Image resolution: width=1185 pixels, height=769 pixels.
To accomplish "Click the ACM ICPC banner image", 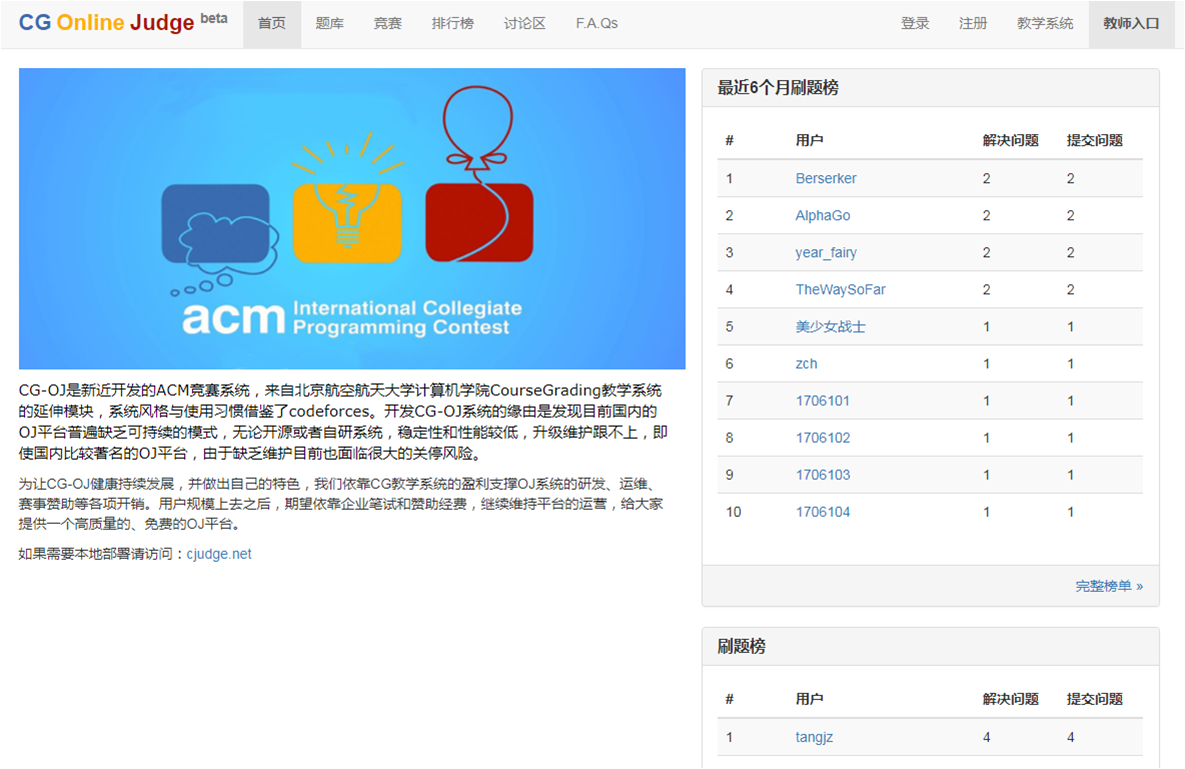I will click(352, 219).
